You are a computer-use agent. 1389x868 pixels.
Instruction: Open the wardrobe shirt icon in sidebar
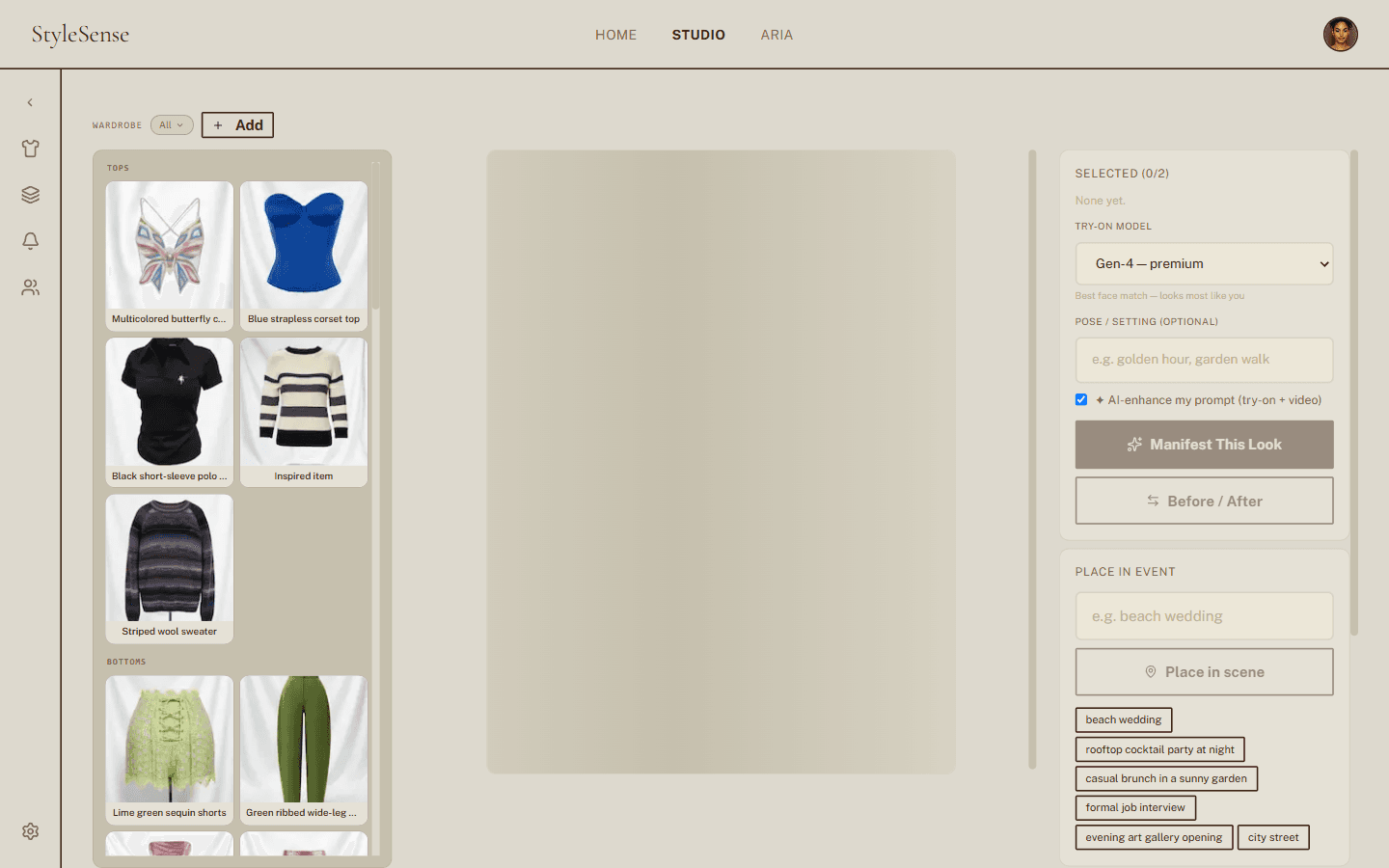tap(31, 149)
